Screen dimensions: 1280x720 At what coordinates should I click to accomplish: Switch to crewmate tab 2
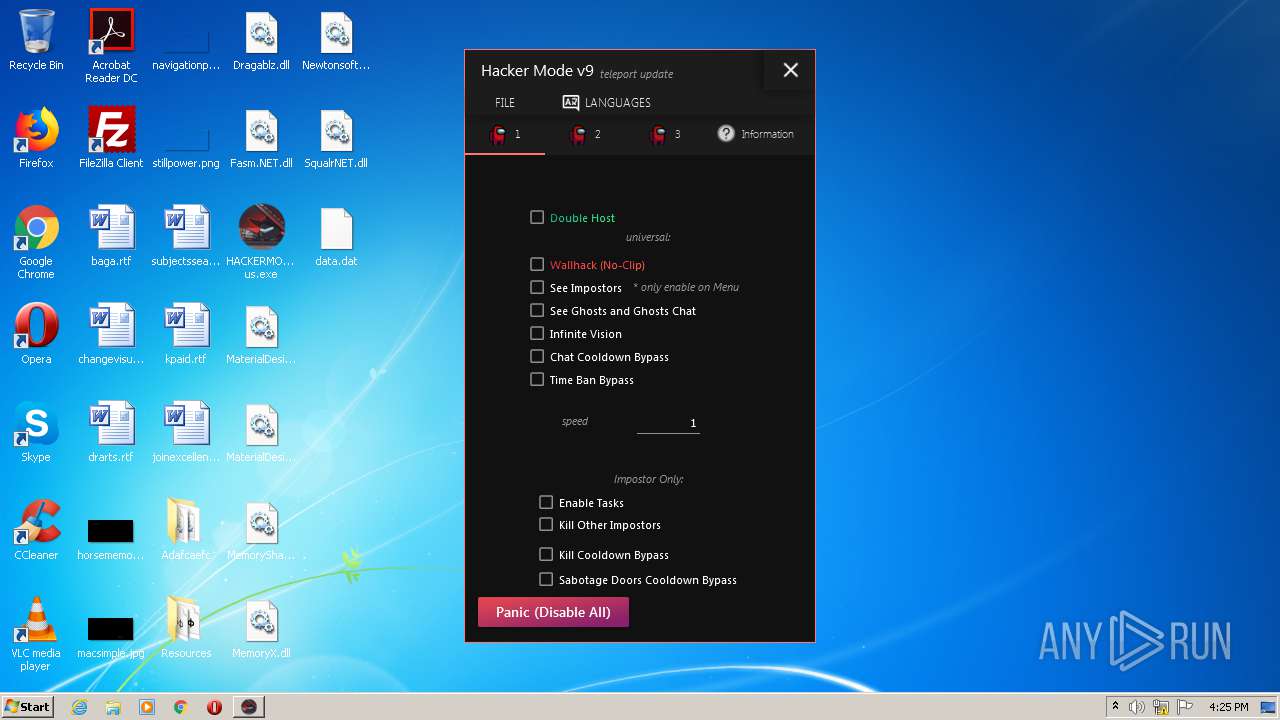coord(585,134)
